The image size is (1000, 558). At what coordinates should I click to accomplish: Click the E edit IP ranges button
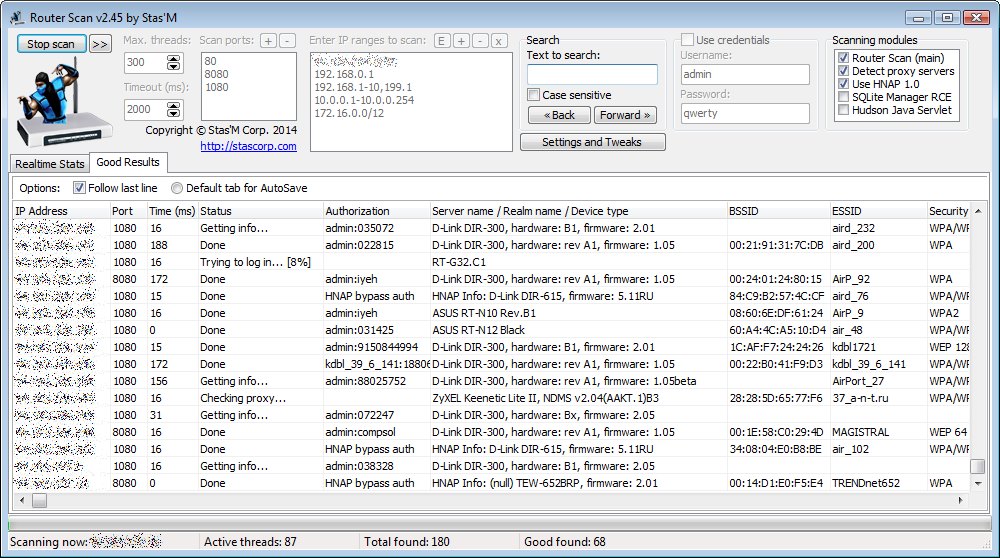point(441,41)
